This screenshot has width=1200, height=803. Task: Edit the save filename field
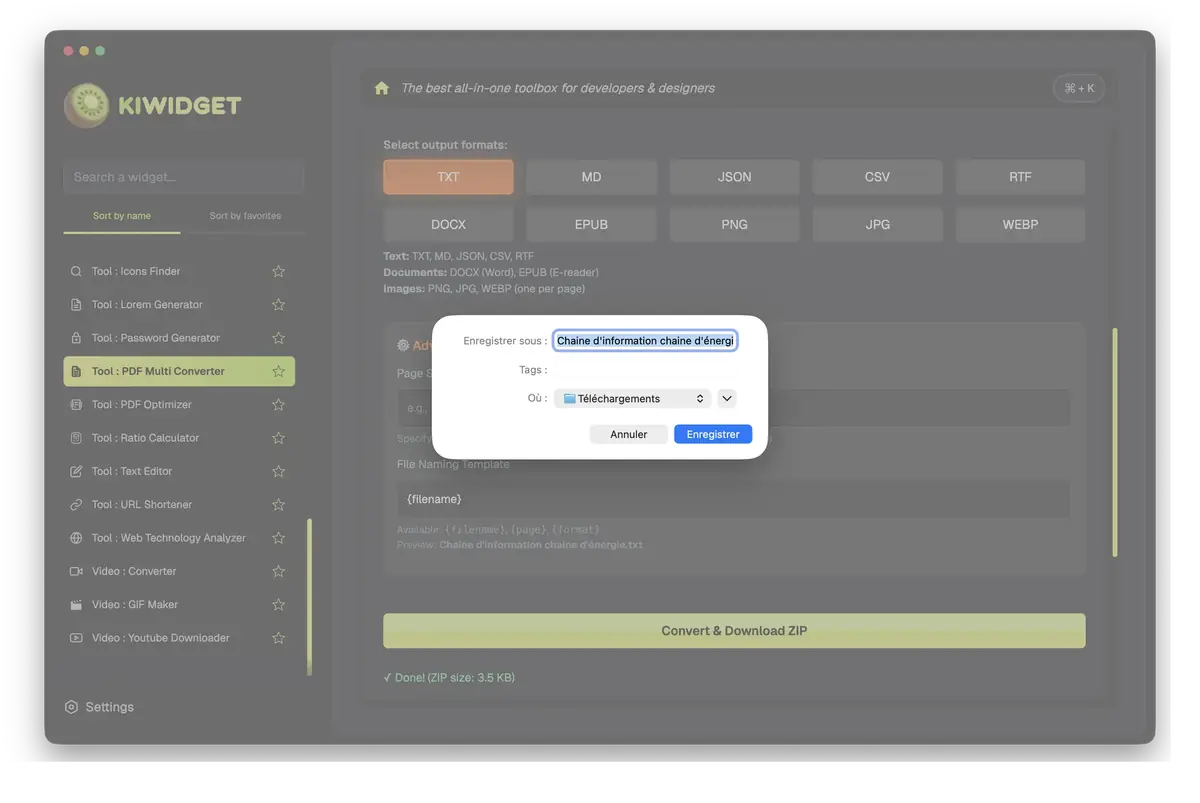(644, 340)
